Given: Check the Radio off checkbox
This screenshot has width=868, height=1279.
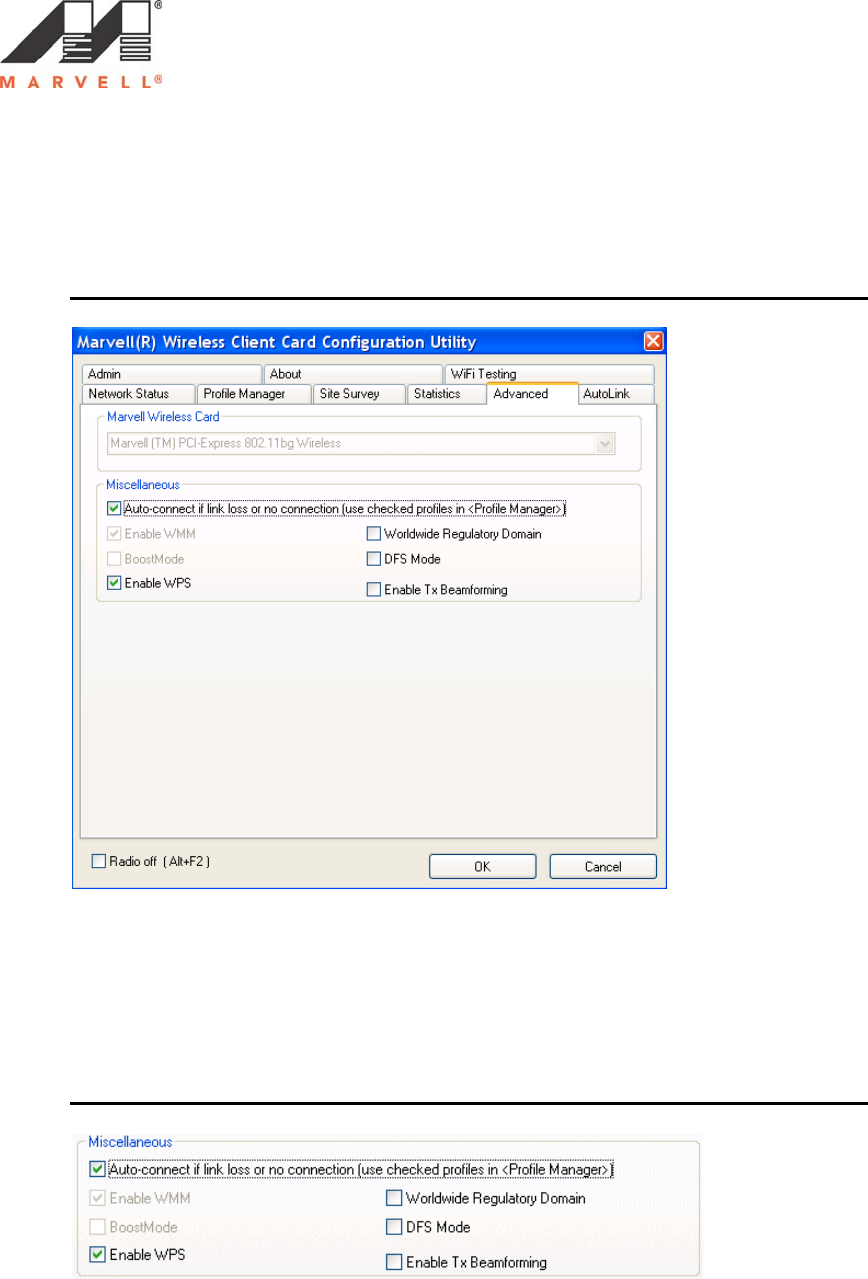Looking at the screenshot, I should pyautogui.click(x=98, y=861).
